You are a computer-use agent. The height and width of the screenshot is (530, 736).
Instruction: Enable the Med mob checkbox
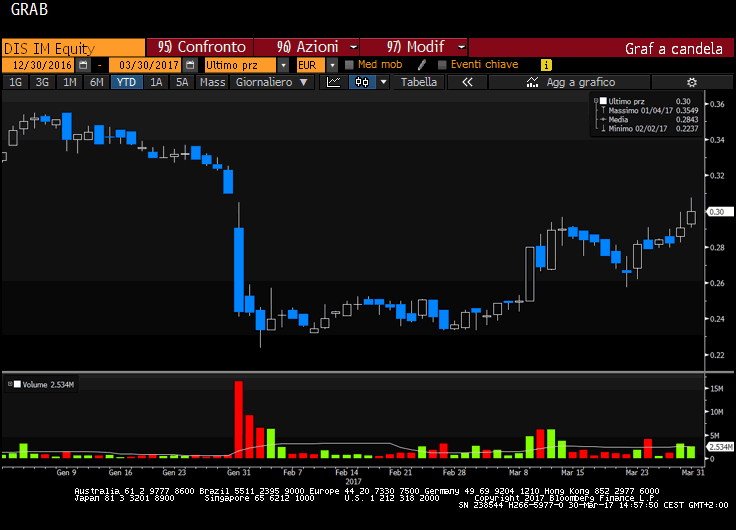pos(349,65)
